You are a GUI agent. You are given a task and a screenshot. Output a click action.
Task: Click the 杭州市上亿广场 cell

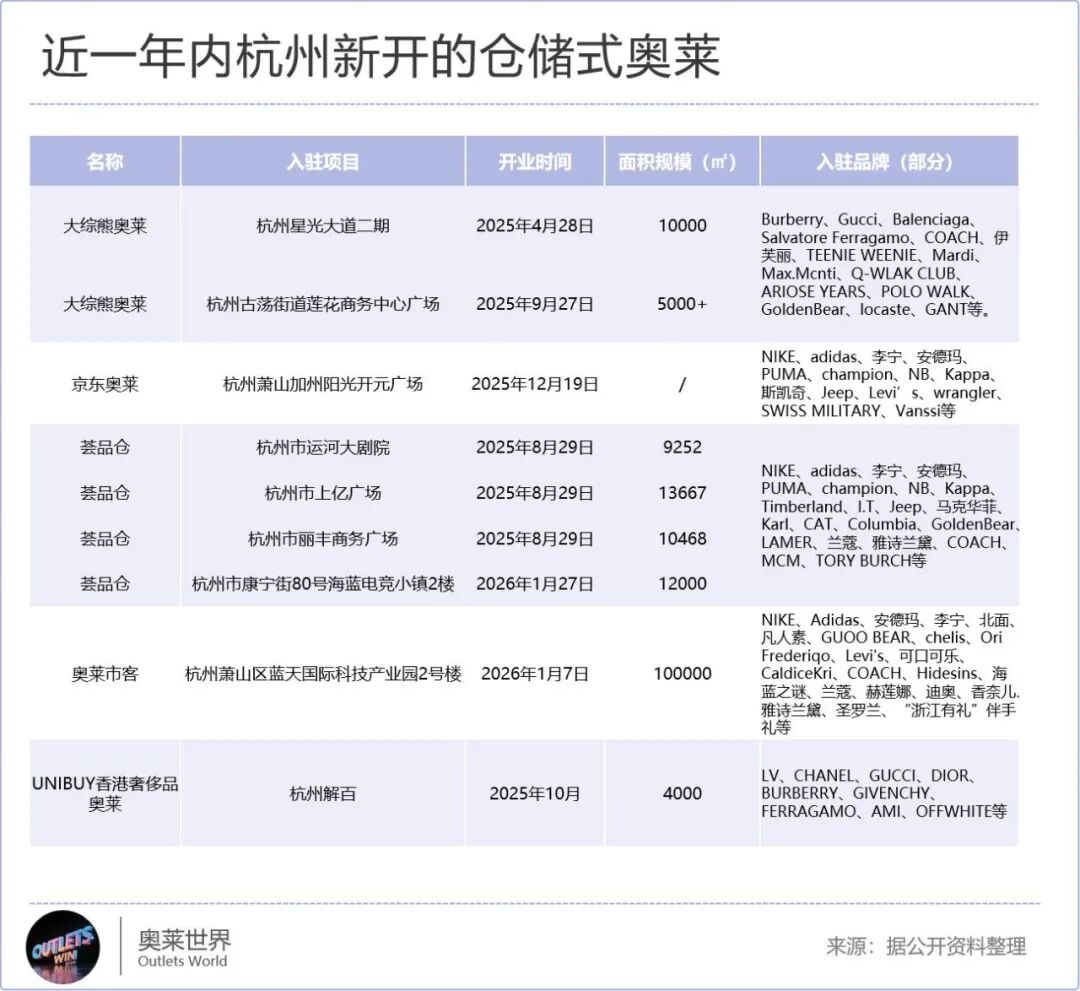point(323,492)
